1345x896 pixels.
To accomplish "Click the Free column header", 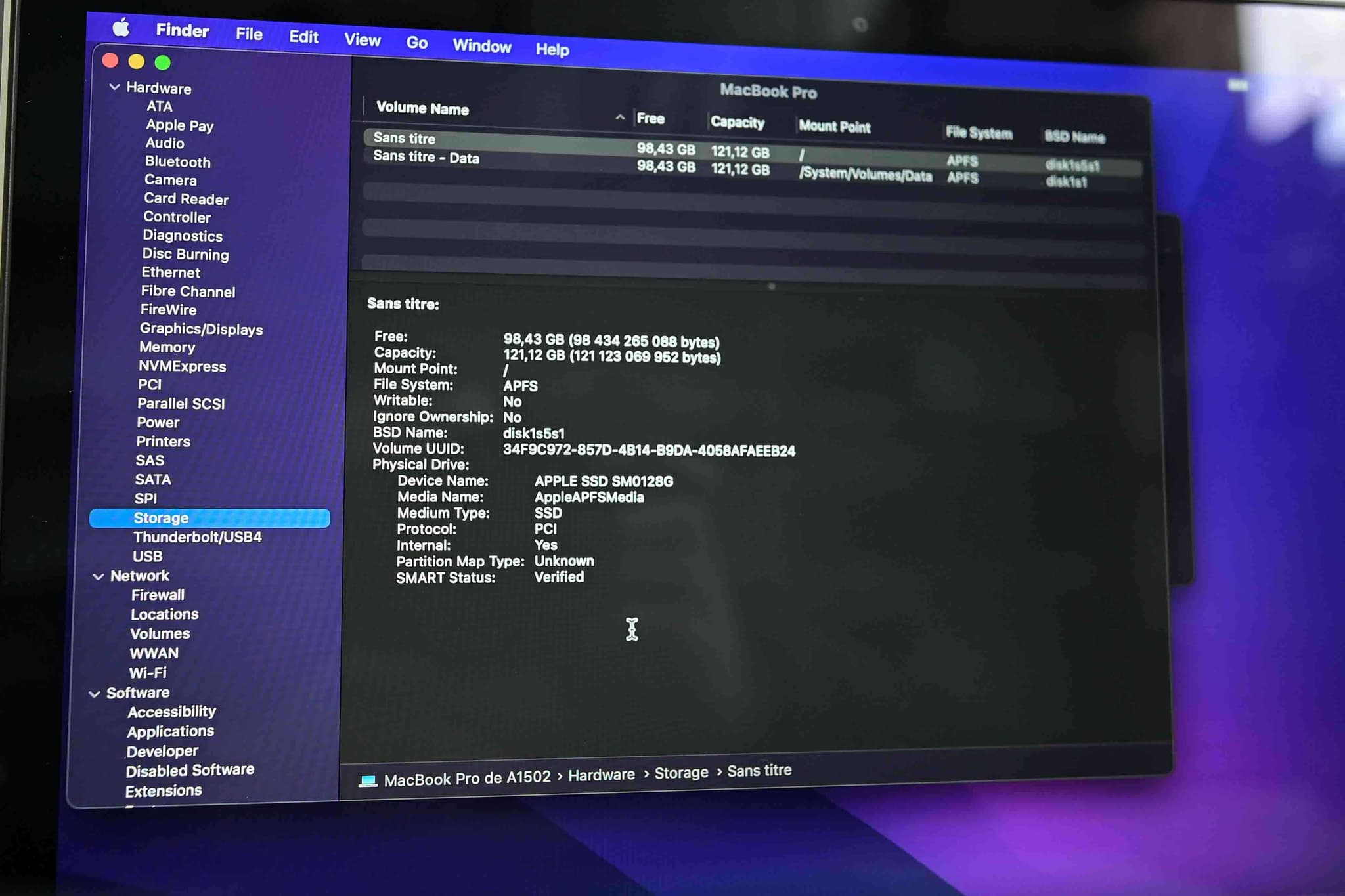I will point(650,119).
